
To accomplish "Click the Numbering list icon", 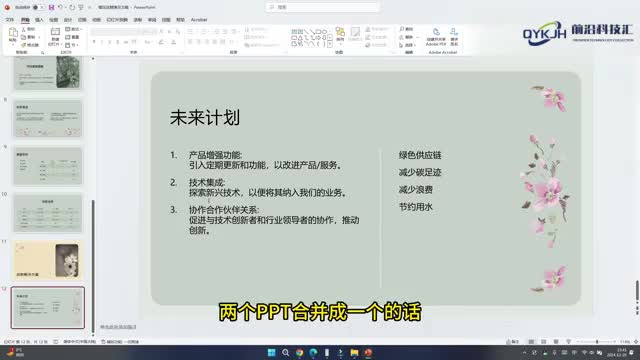I will (204, 32).
